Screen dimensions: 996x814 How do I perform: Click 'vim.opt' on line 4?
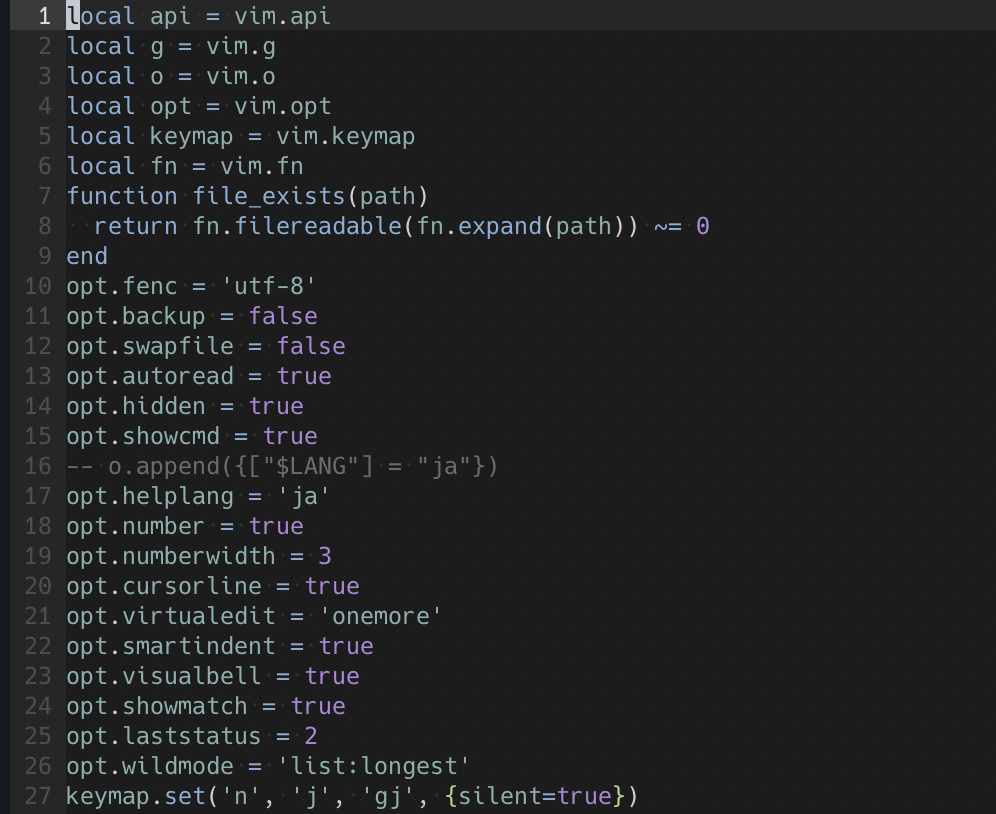(283, 106)
